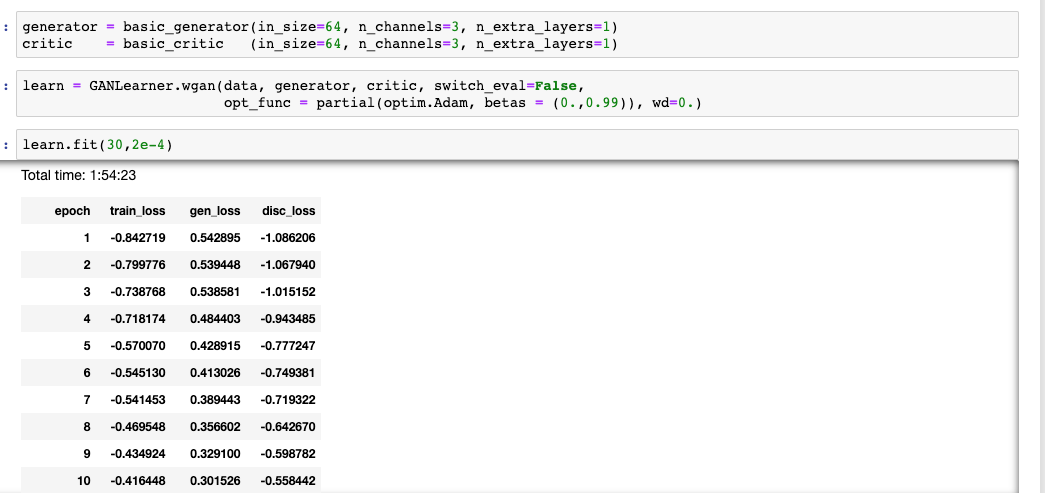Select gen_loss value 0.356602
The image size is (1045, 493).
tap(215, 427)
